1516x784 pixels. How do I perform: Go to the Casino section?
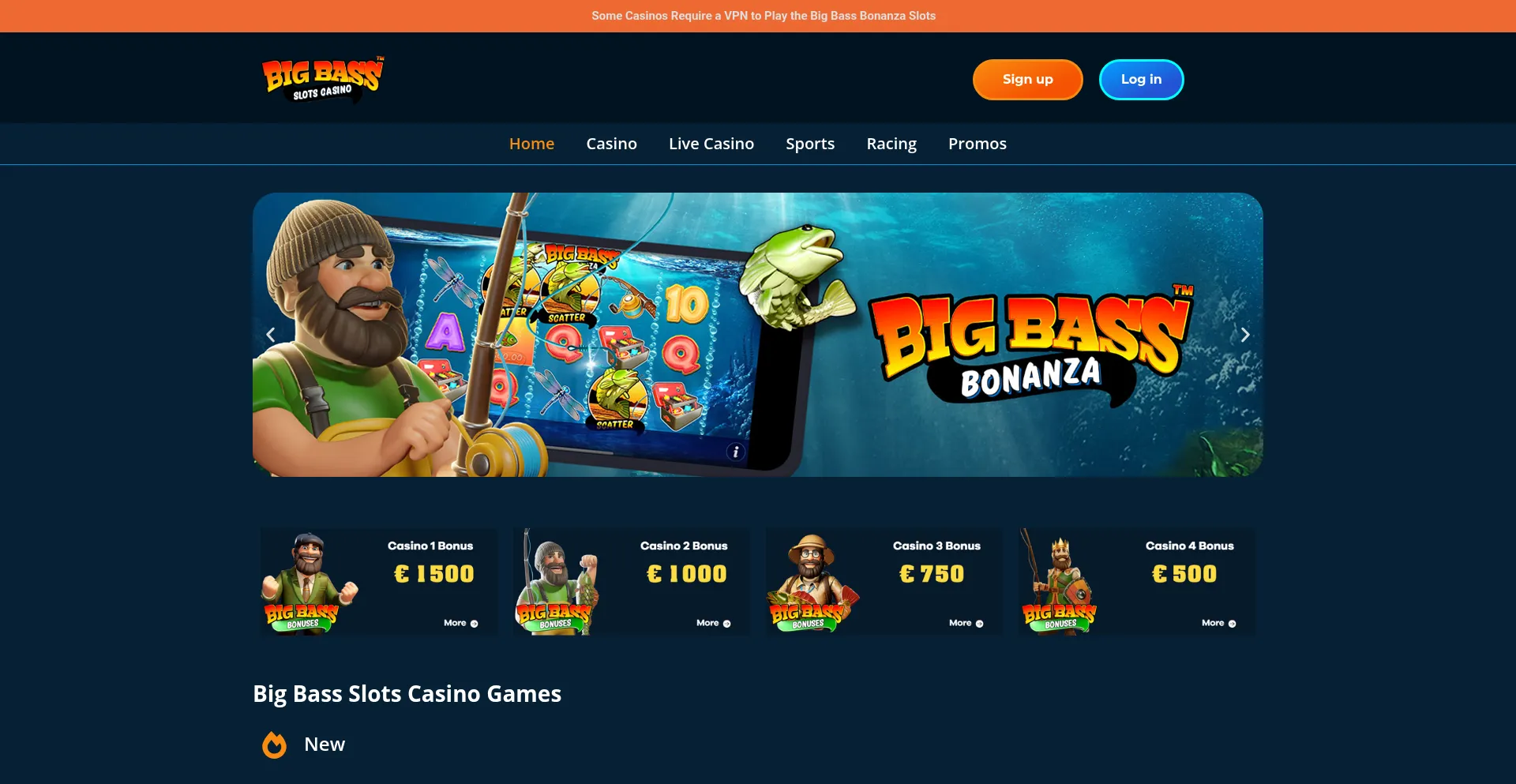(x=611, y=144)
